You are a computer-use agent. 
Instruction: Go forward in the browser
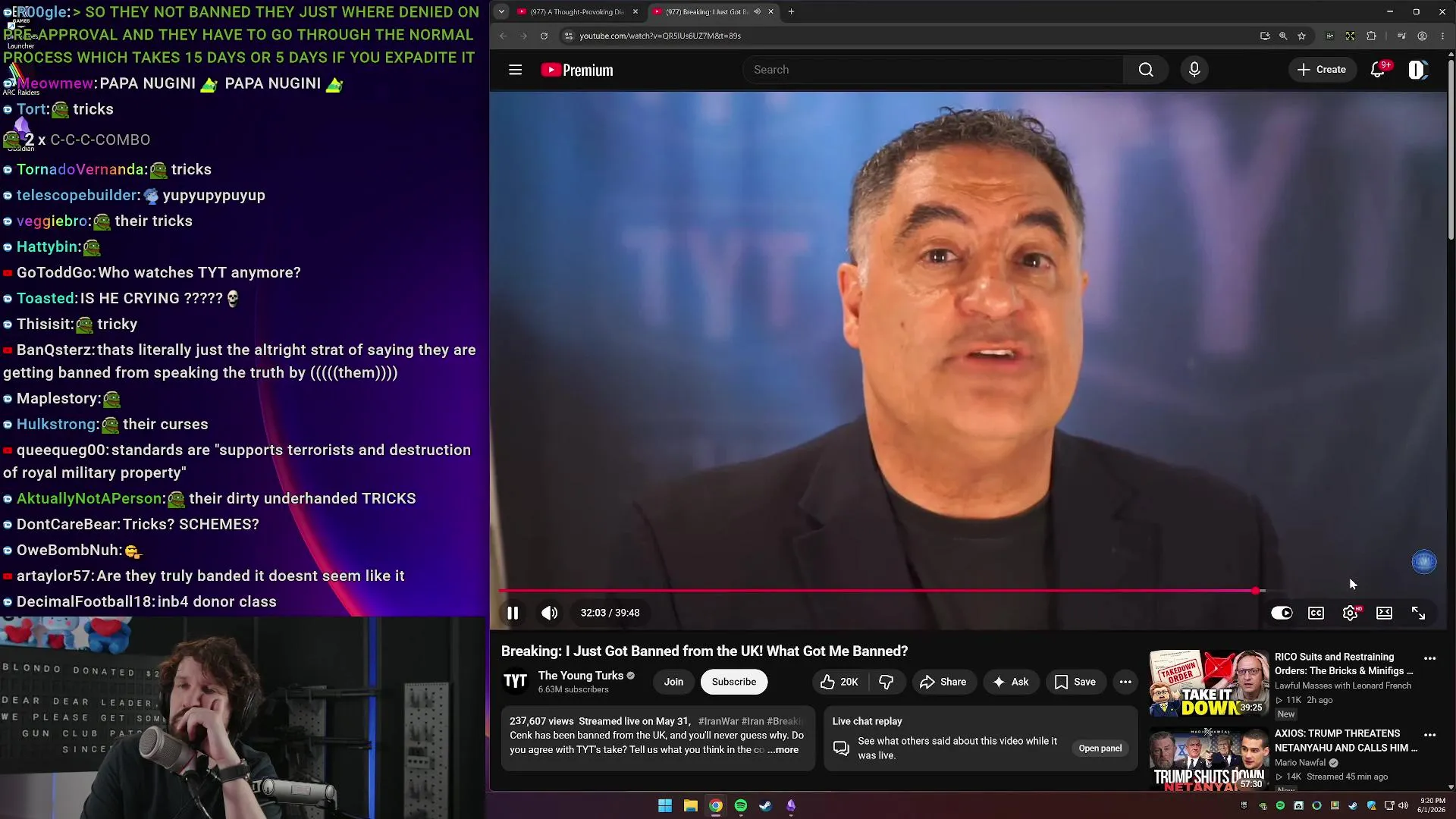pos(523,36)
